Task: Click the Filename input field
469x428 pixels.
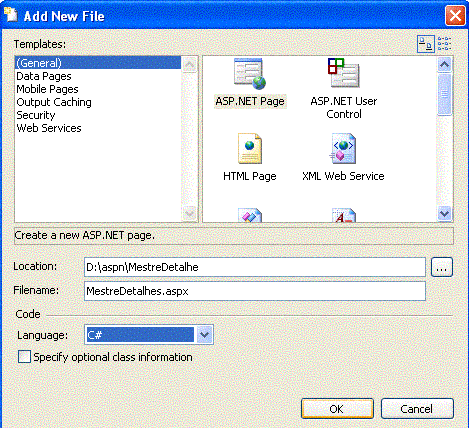Action: tap(255, 291)
